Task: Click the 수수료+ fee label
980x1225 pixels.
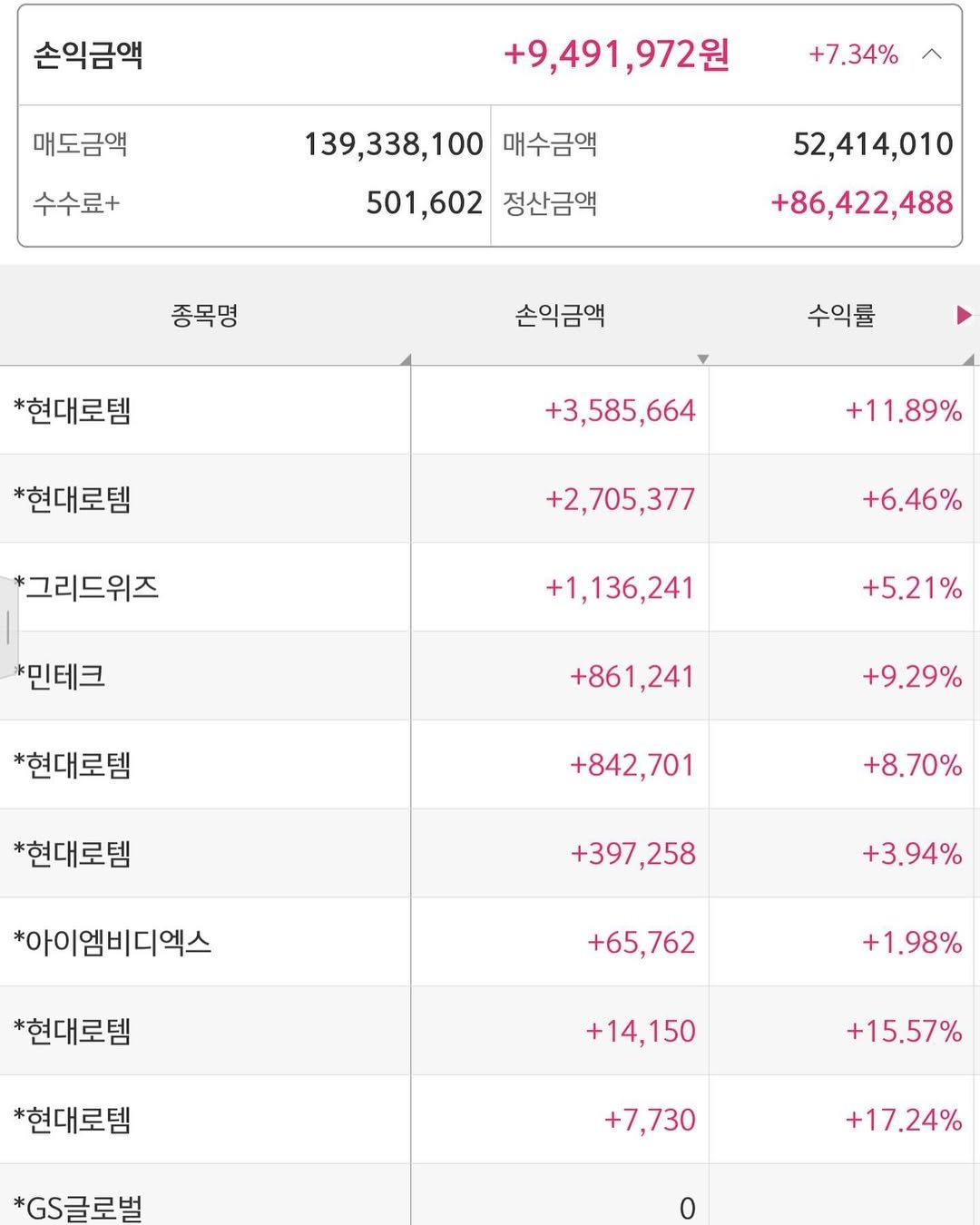Action: coord(76,203)
